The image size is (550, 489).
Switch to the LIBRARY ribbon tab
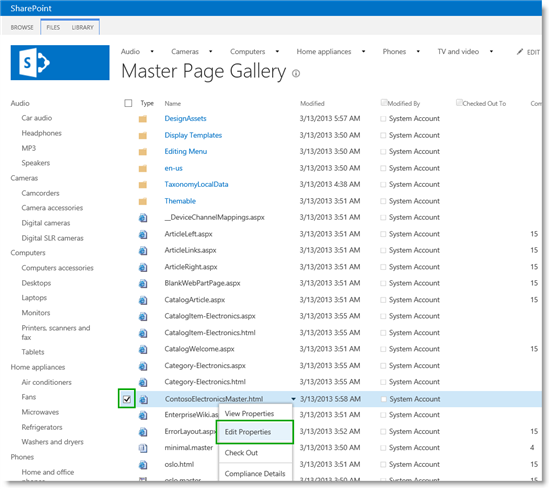[x=83, y=27]
